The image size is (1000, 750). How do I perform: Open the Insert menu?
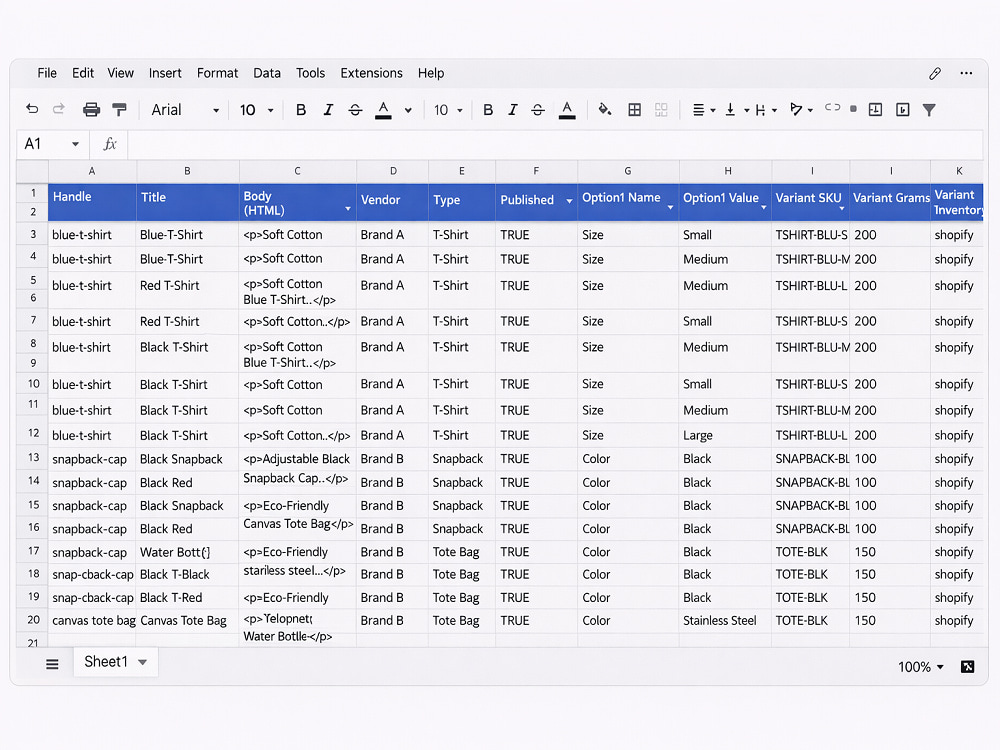tap(165, 73)
